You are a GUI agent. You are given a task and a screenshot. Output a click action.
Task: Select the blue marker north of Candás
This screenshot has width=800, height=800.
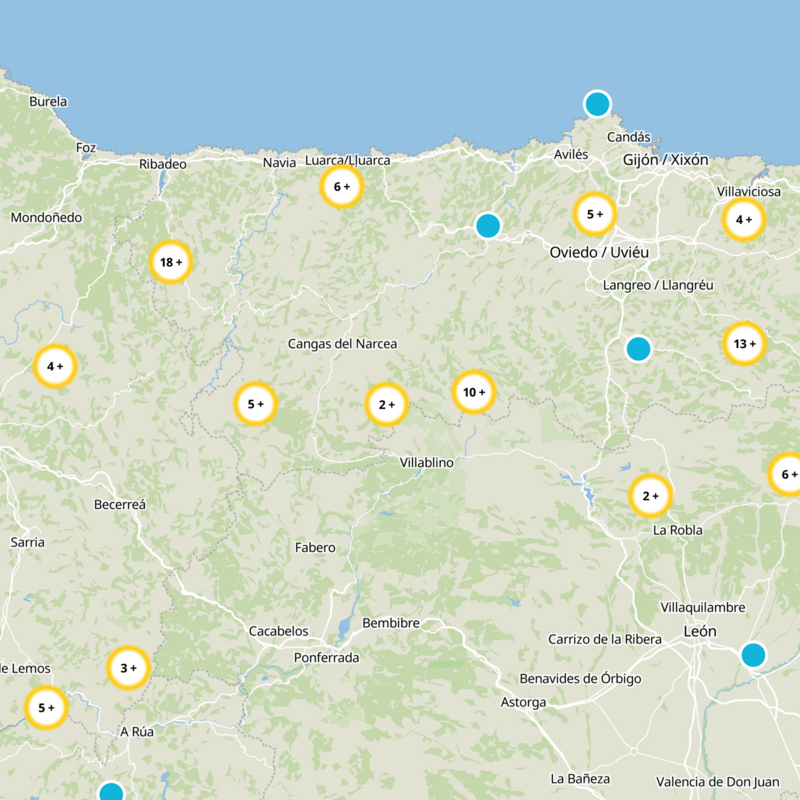coord(597,104)
